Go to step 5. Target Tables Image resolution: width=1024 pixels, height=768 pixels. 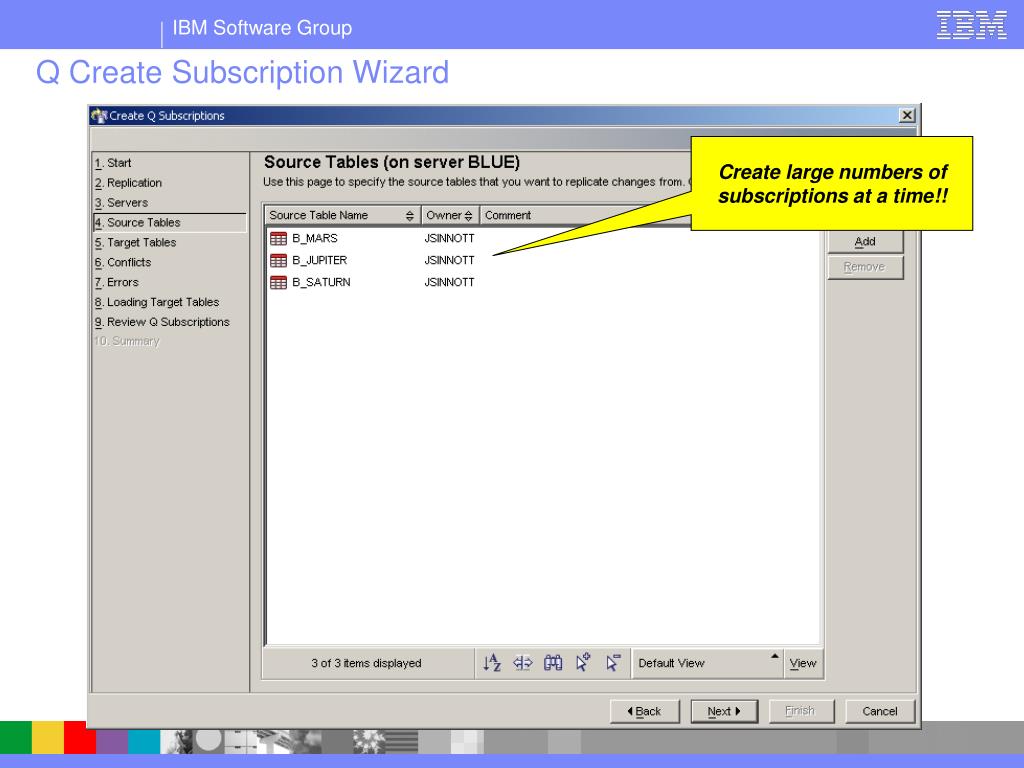coord(135,243)
